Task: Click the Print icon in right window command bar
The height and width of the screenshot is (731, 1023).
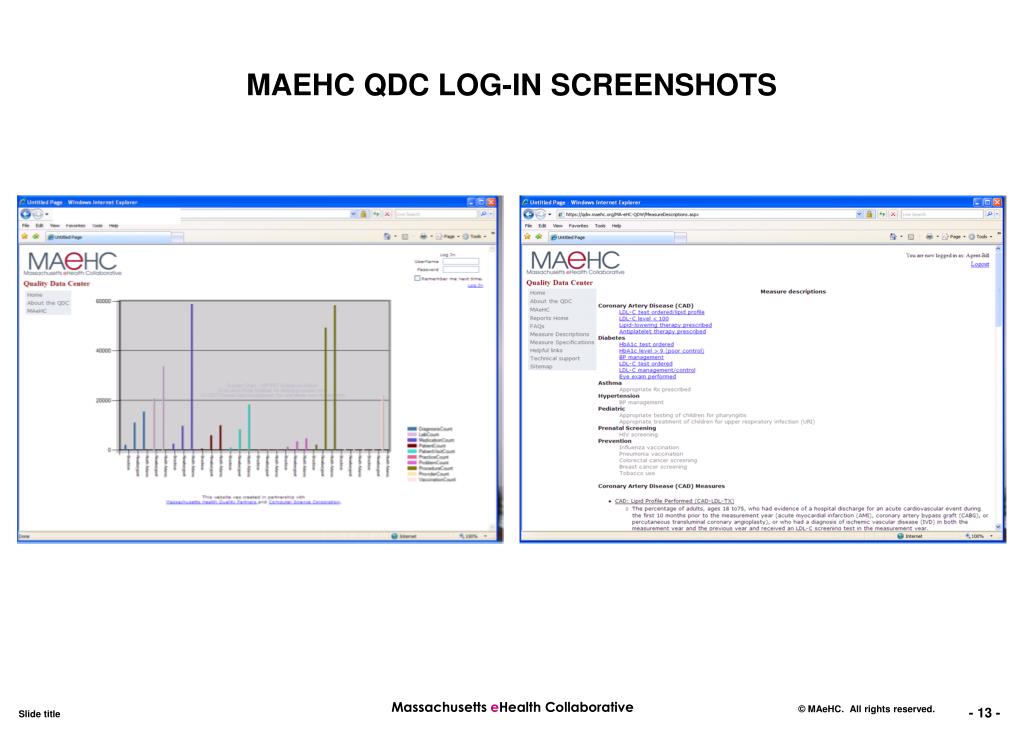Action: [929, 236]
